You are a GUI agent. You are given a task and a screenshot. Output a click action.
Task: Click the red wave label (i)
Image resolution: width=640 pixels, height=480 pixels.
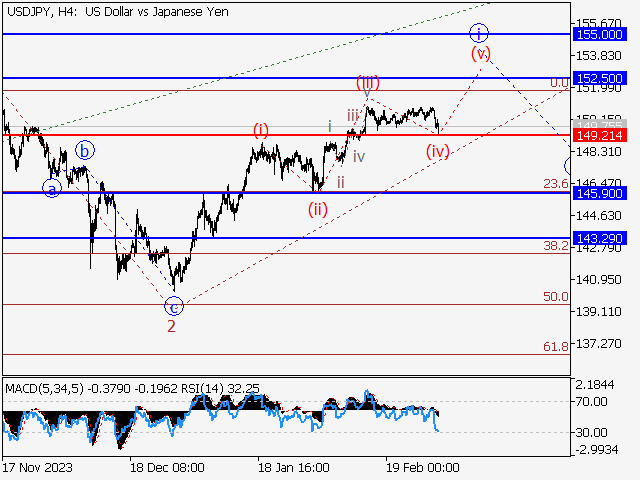[x=261, y=130]
